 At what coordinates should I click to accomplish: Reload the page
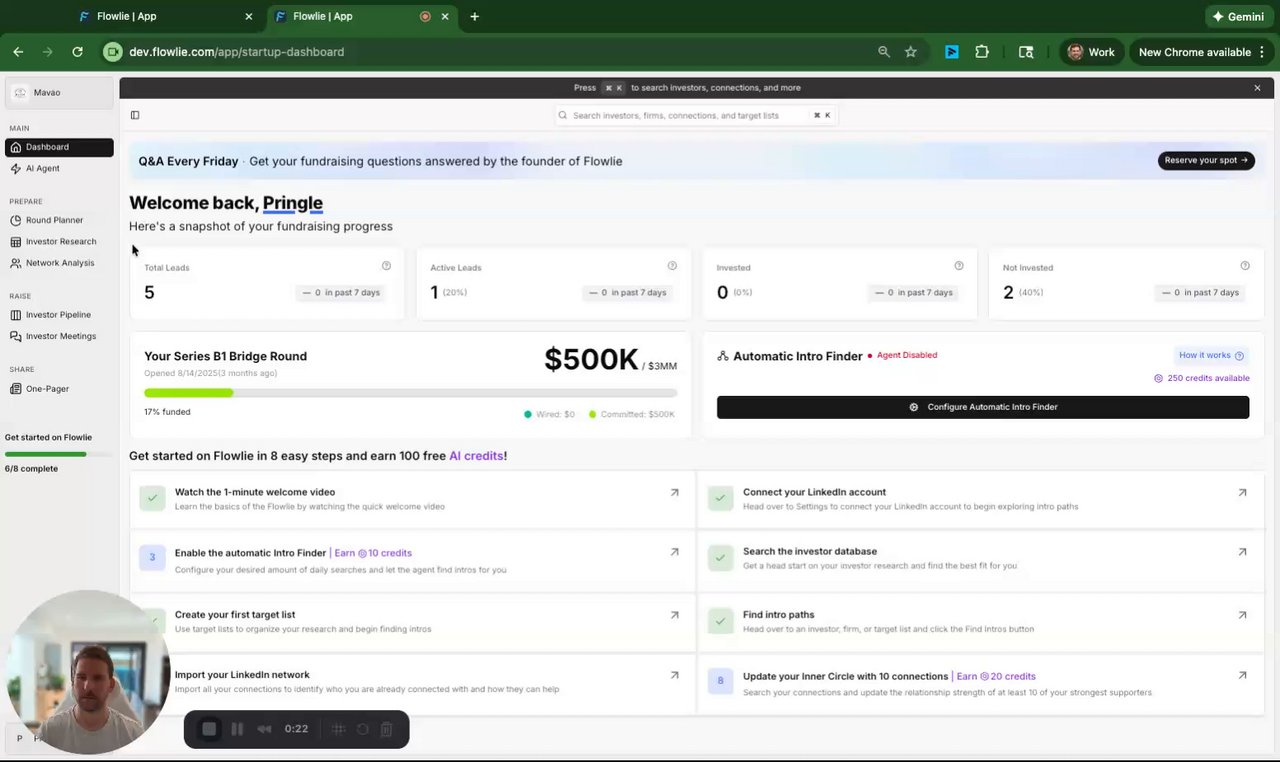click(x=77, y=52)
